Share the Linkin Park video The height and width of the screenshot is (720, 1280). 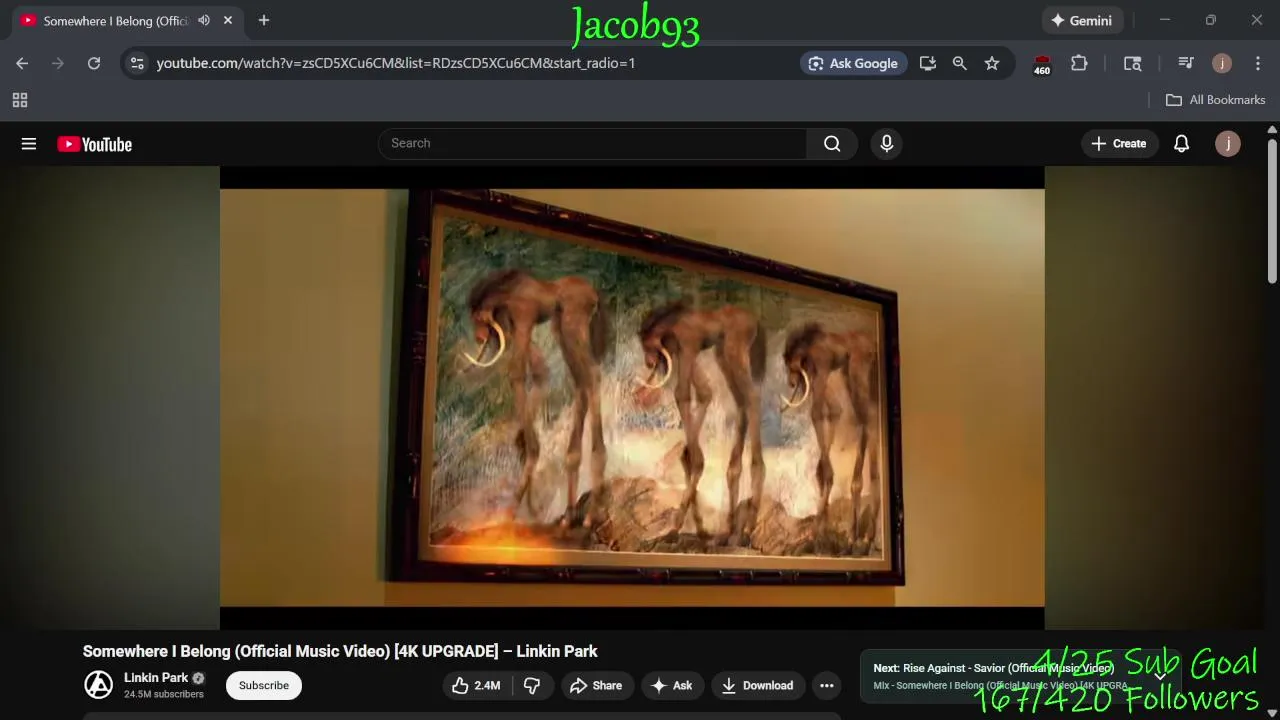coord(596,685)
